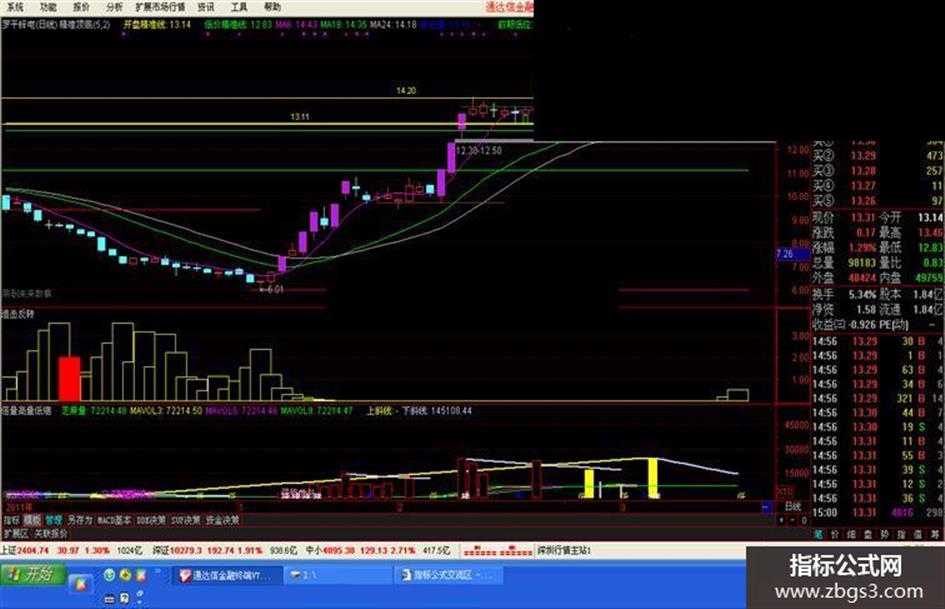Screen dimensions: 945x609
Task: Click the 深圳行情主站1 server status
Action: [x=564, y=551]
